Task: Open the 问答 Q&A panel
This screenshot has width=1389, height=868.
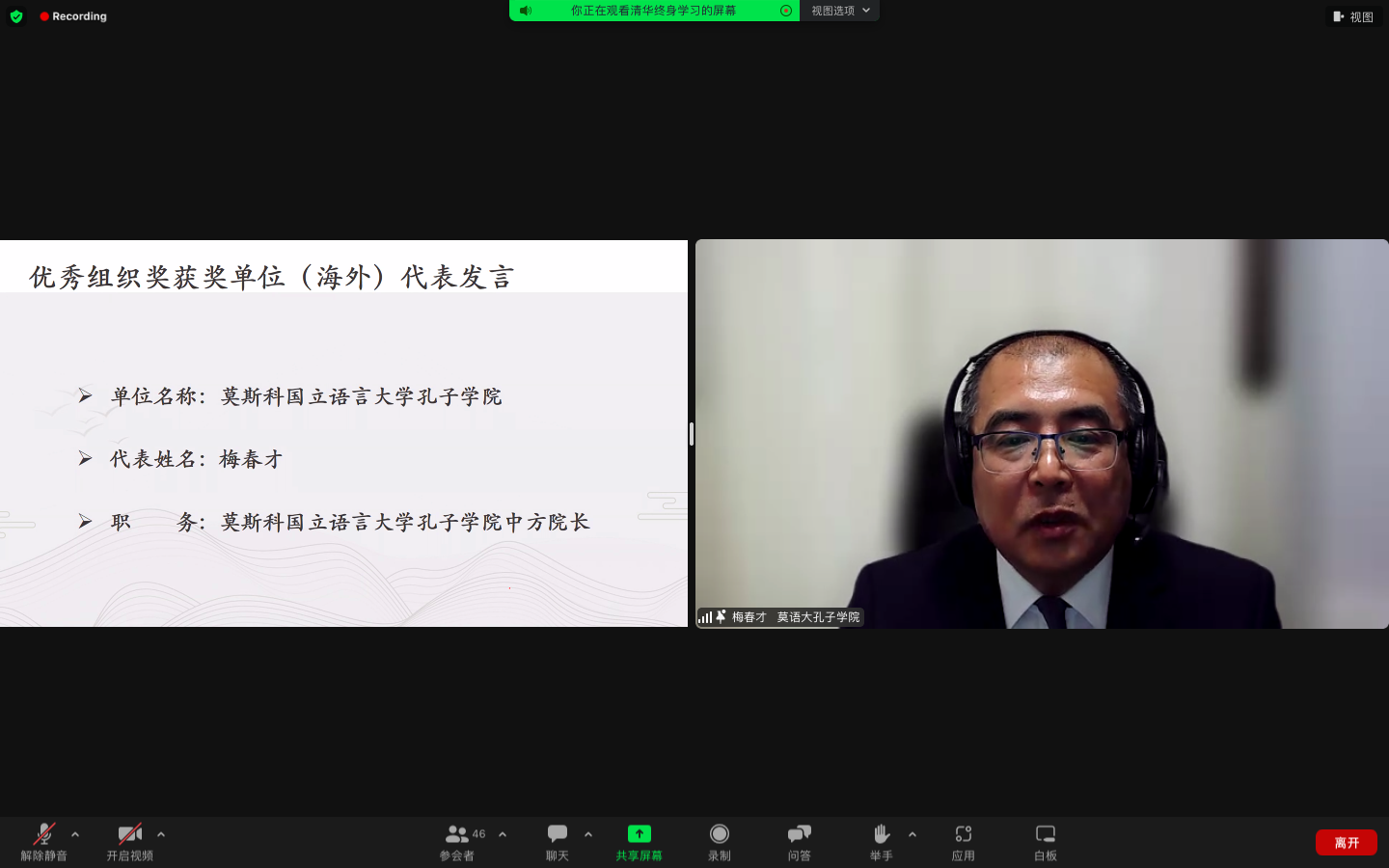Action: [800, 842]
